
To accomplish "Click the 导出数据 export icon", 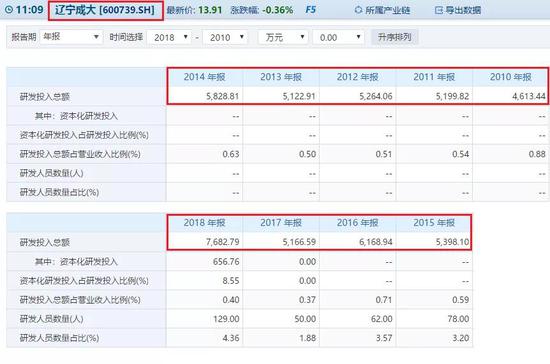I will tap(438, 10).
